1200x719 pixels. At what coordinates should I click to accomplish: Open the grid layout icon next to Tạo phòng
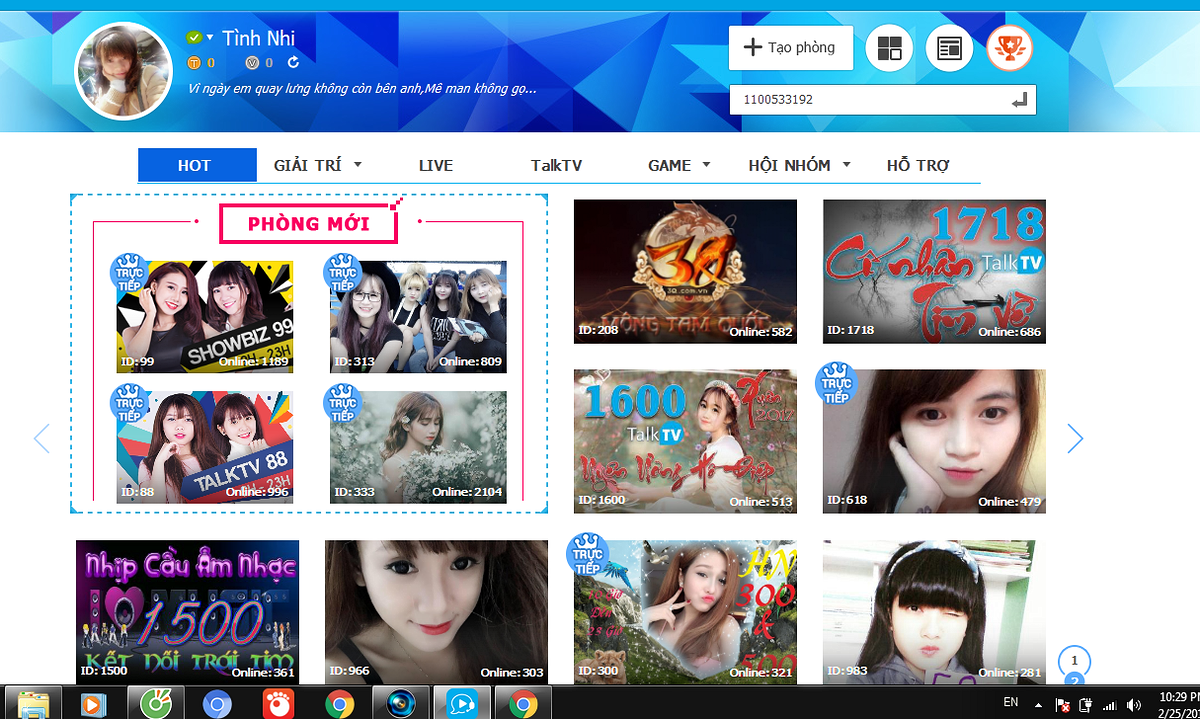click(889, 48)
